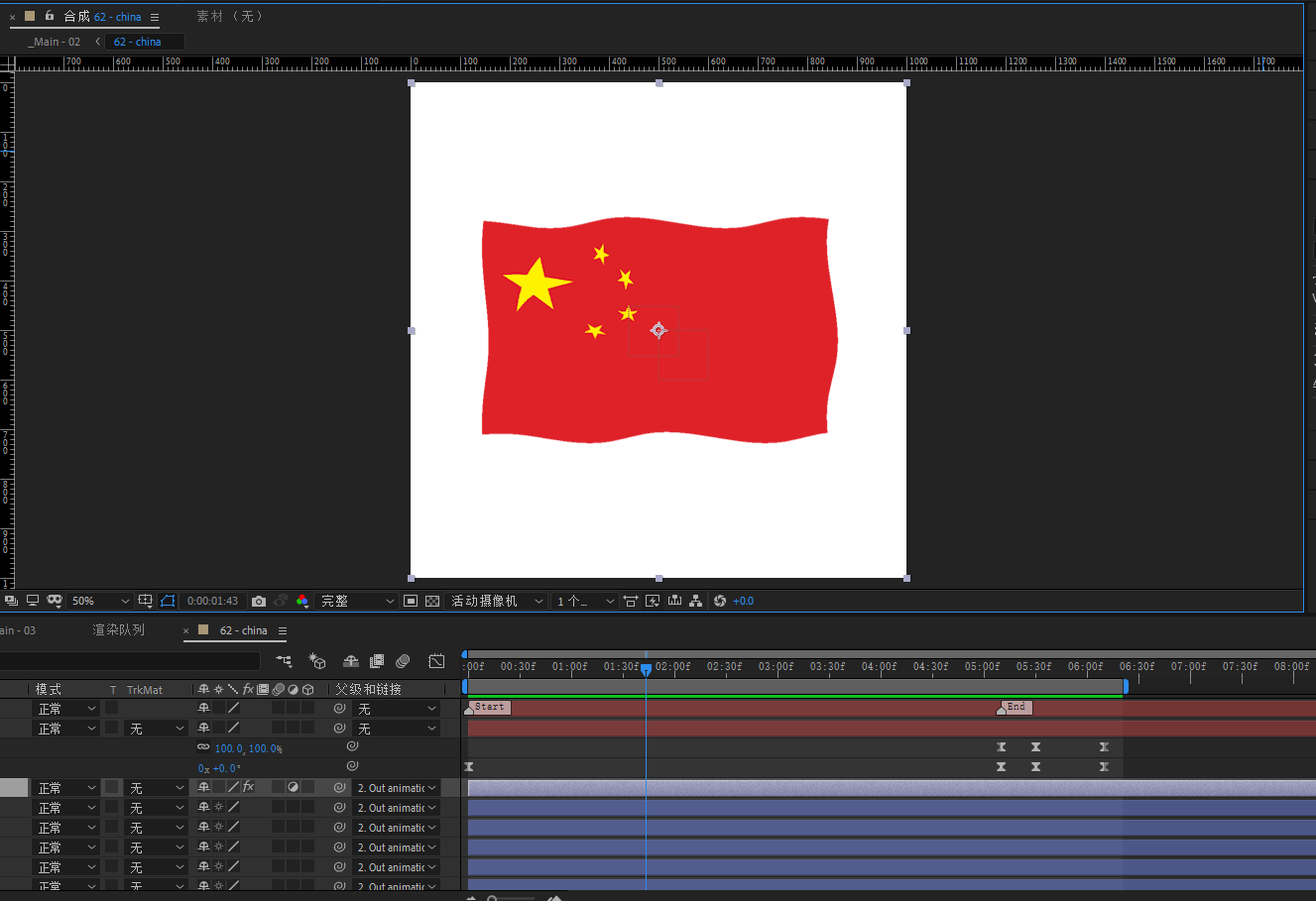Close the 合成 62 - china viewer tab
The height and width of the screenshot is (901, 1316).
pos(12,17)
